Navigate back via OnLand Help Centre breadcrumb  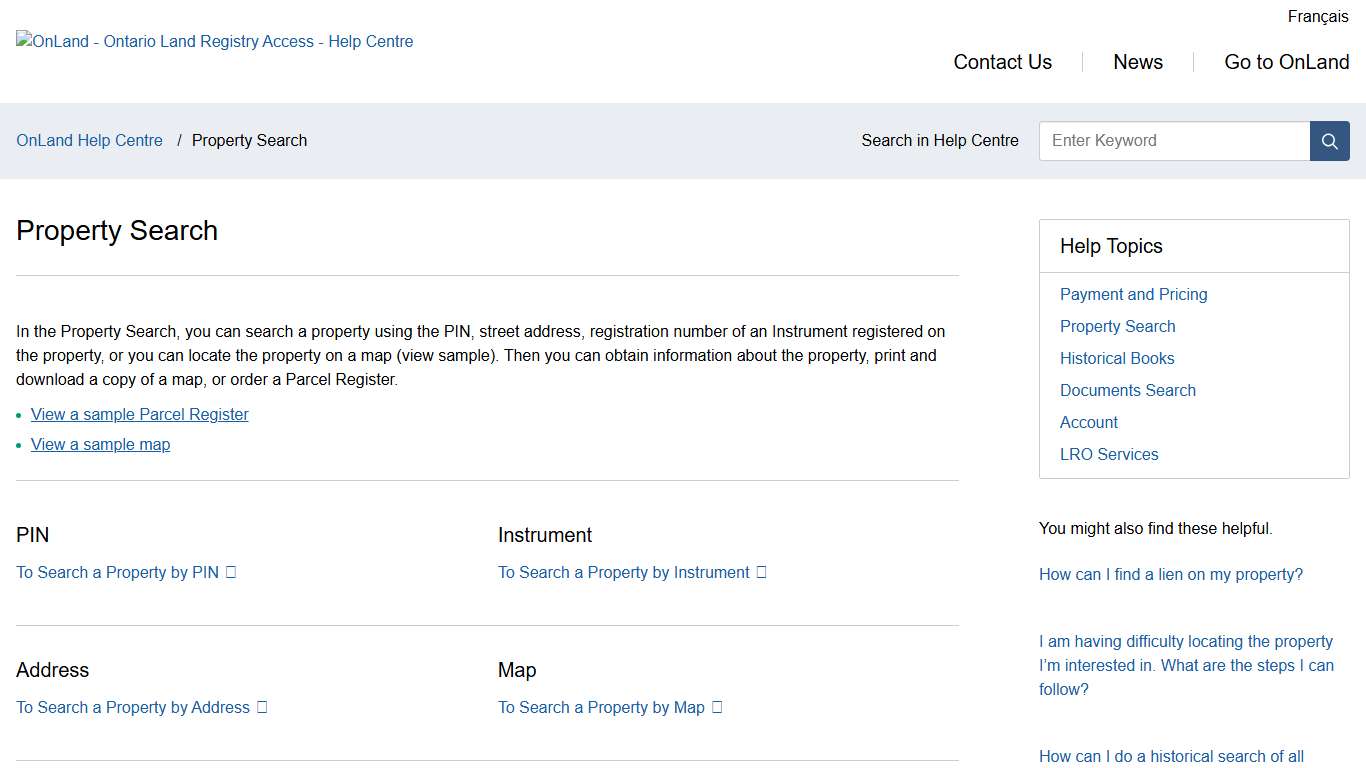(89, 140)
